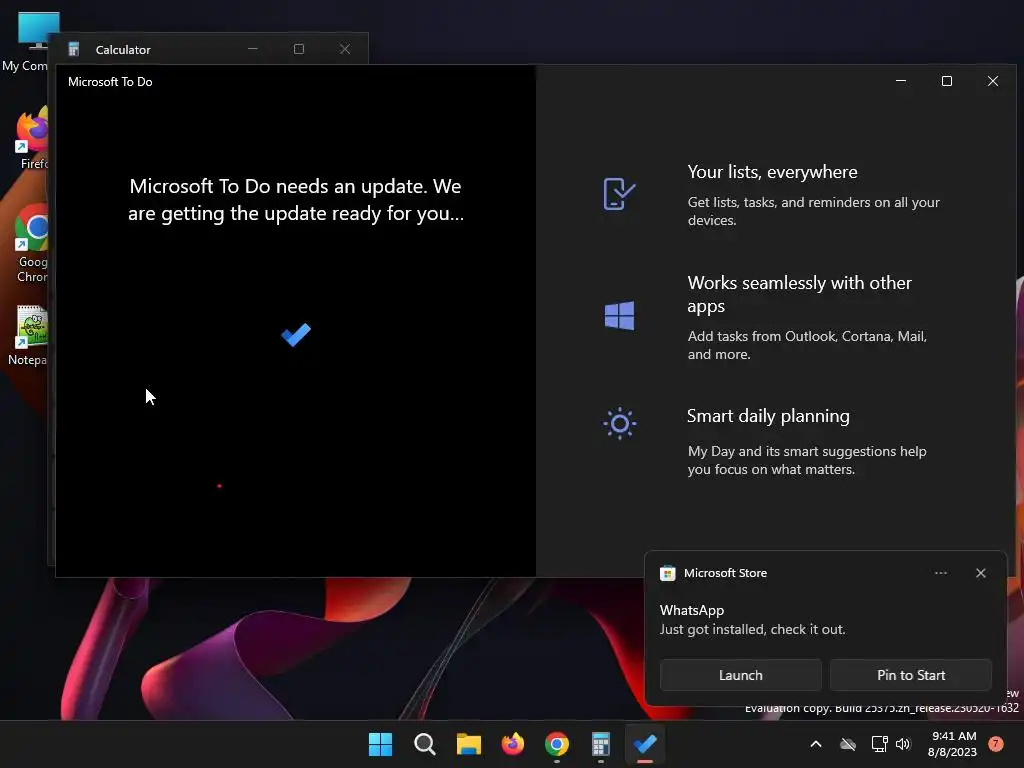Open Firefox from the taskbar
The height and width of the screenshot is (768, 1024).
[x=513, y=744]
